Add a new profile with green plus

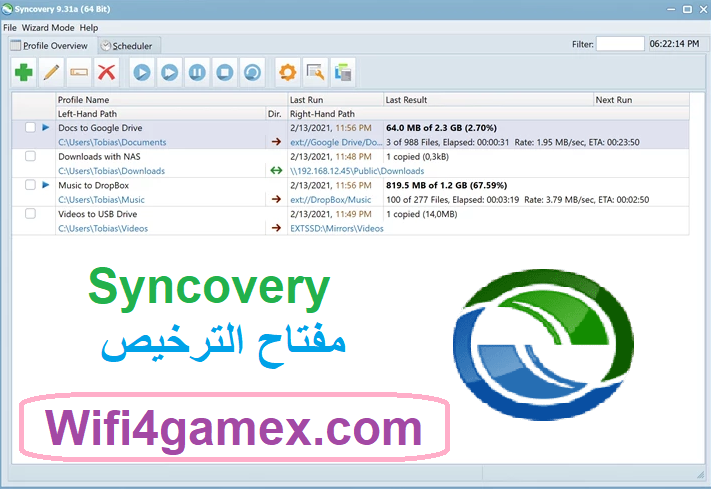(24, 72)
